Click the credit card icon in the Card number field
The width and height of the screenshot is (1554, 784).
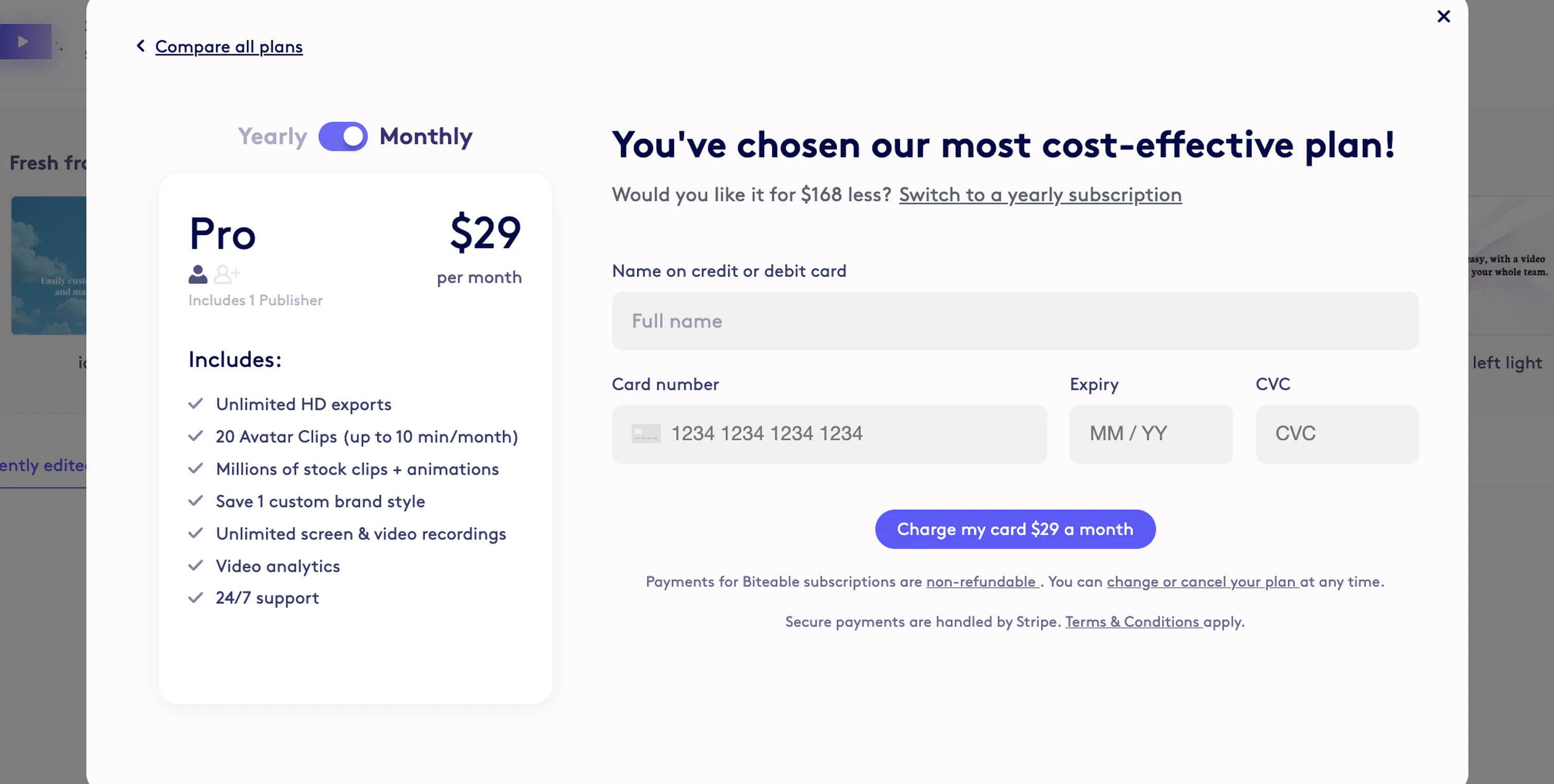(646, 433)
